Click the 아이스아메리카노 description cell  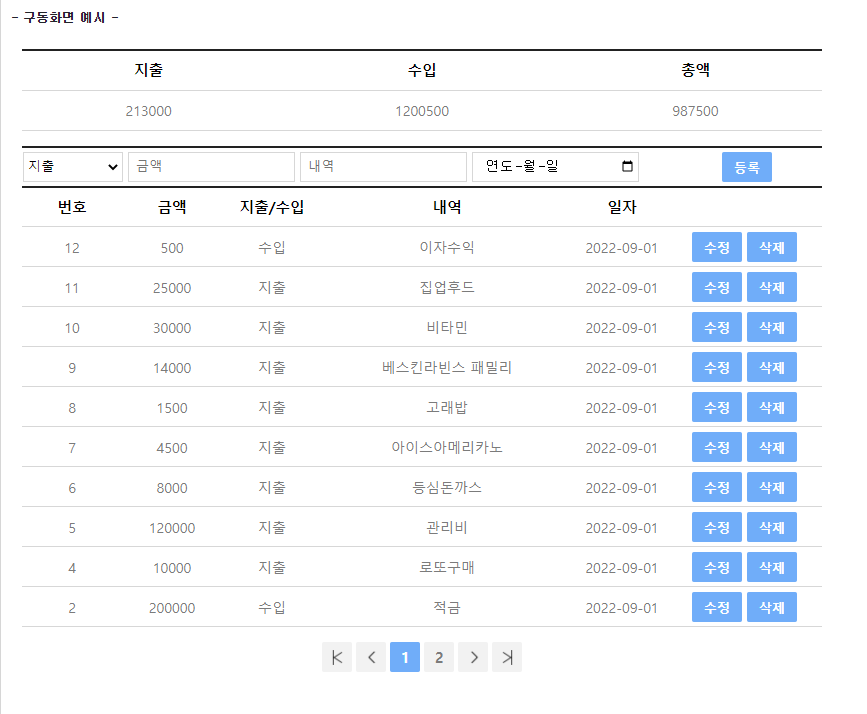tap(447, 447)
